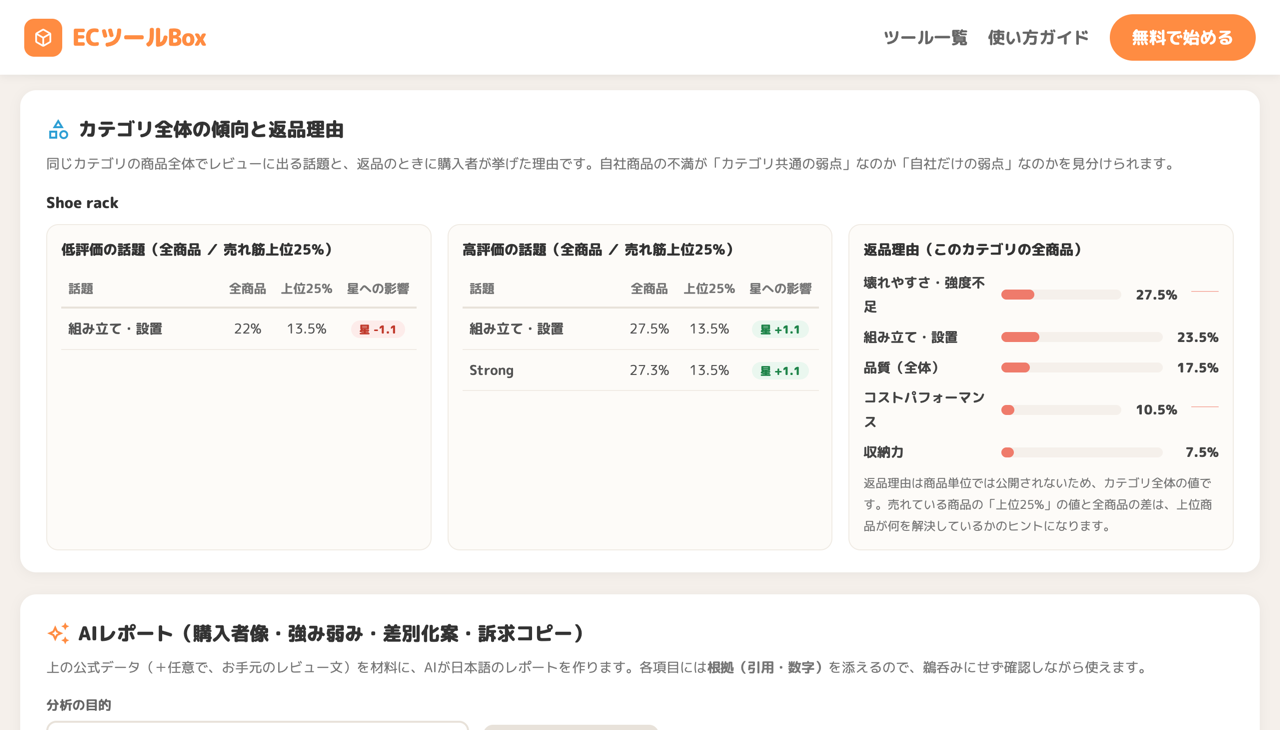This screenshot has width=1280, height=730.
Task: Click the Shoe rack category label
Action: point(82,203)
